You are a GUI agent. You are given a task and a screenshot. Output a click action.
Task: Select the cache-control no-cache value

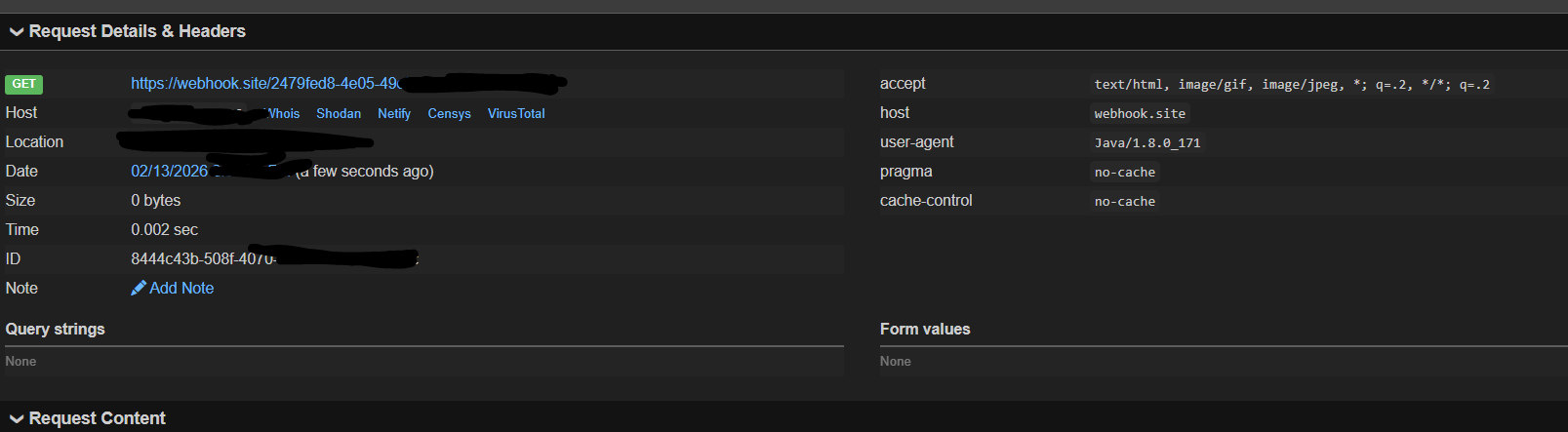point(1125,202)
